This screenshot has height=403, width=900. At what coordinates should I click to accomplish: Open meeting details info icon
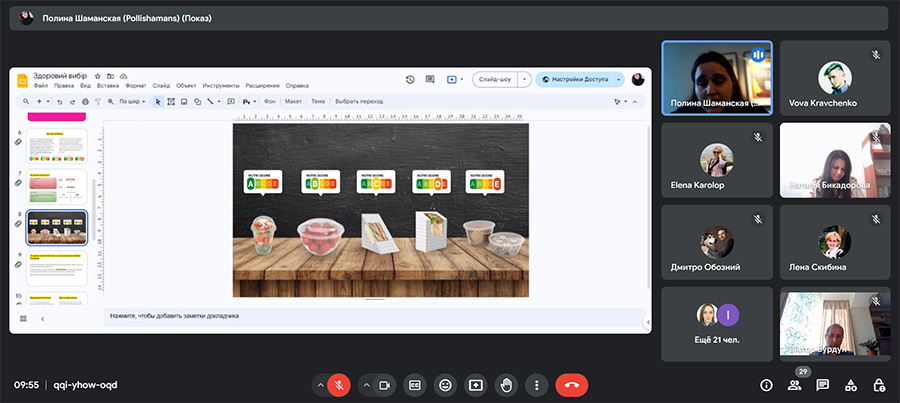[x=766, y=385]
